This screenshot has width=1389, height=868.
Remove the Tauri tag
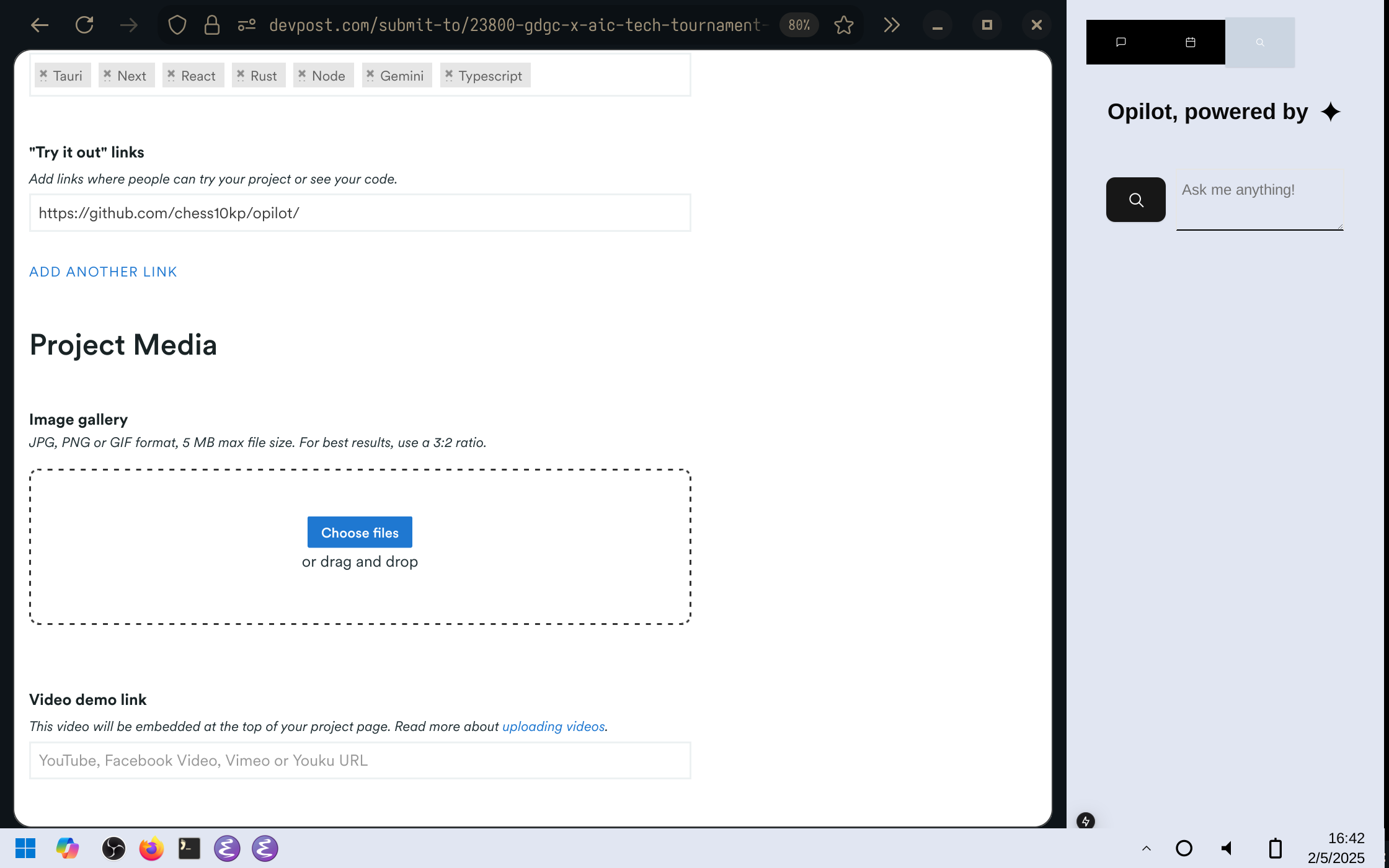(43, 75)
